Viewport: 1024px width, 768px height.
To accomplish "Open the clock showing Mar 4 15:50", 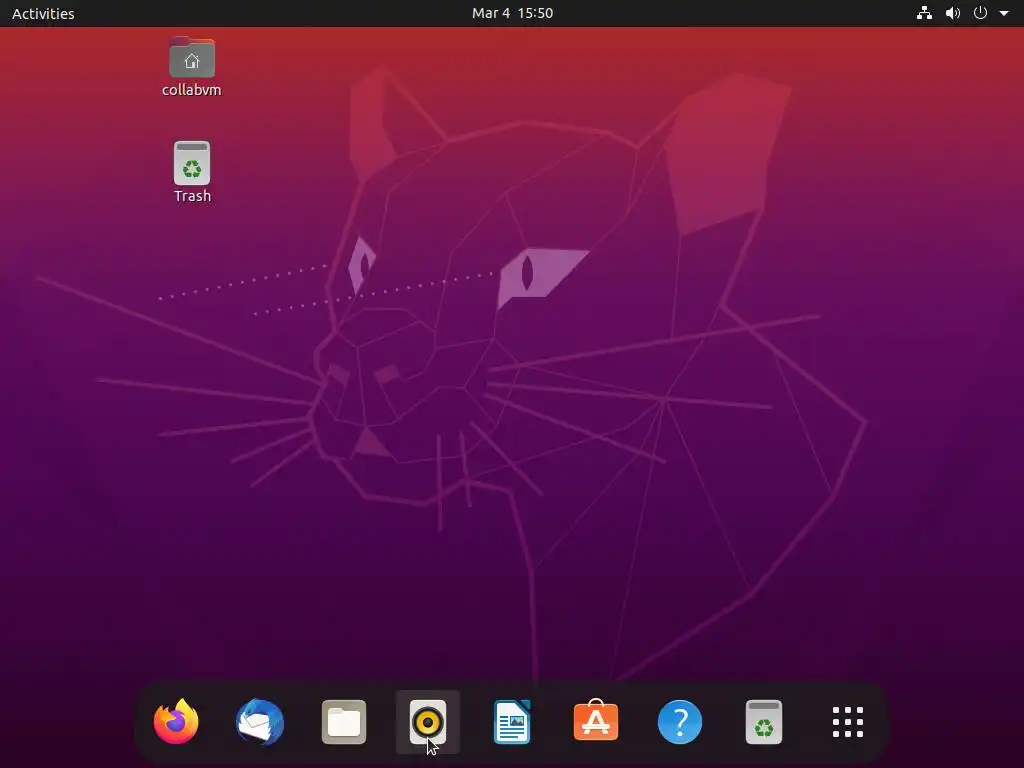I will point(513,13).
